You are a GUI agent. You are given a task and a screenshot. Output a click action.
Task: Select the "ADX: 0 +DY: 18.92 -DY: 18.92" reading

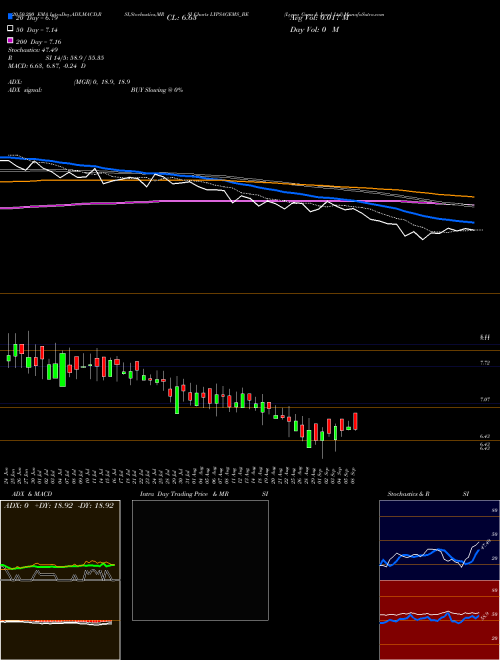pyautogui.click(x=59, y=506)
